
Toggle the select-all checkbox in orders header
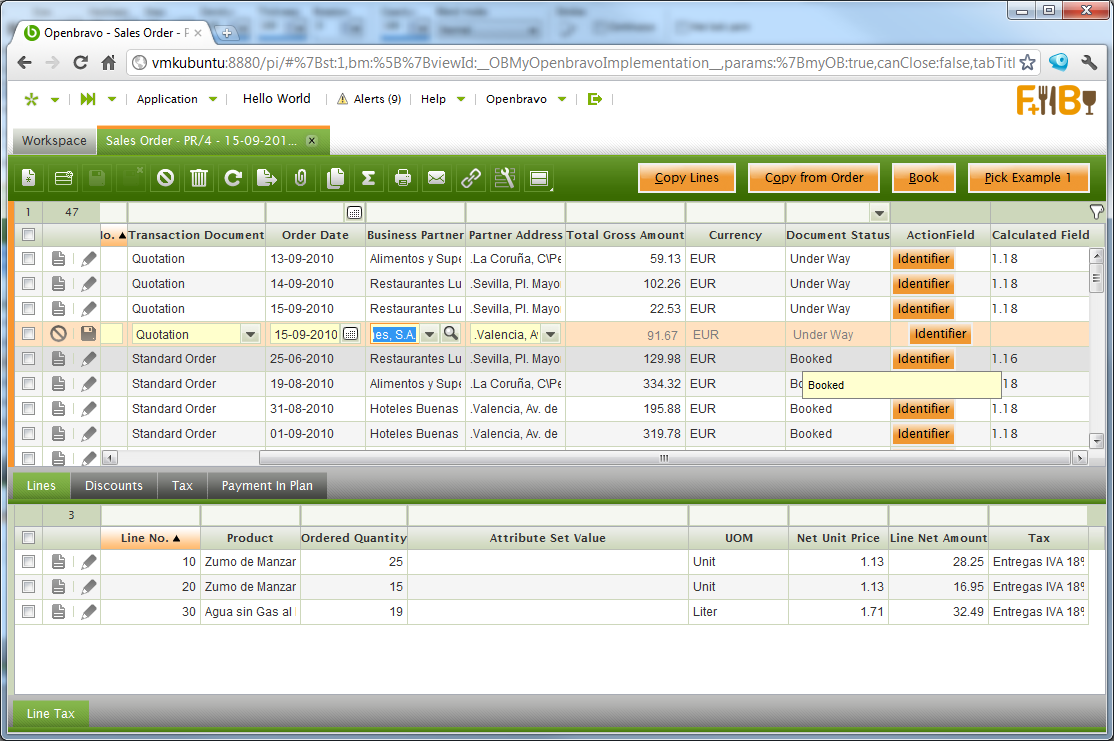tap(29, 235)
